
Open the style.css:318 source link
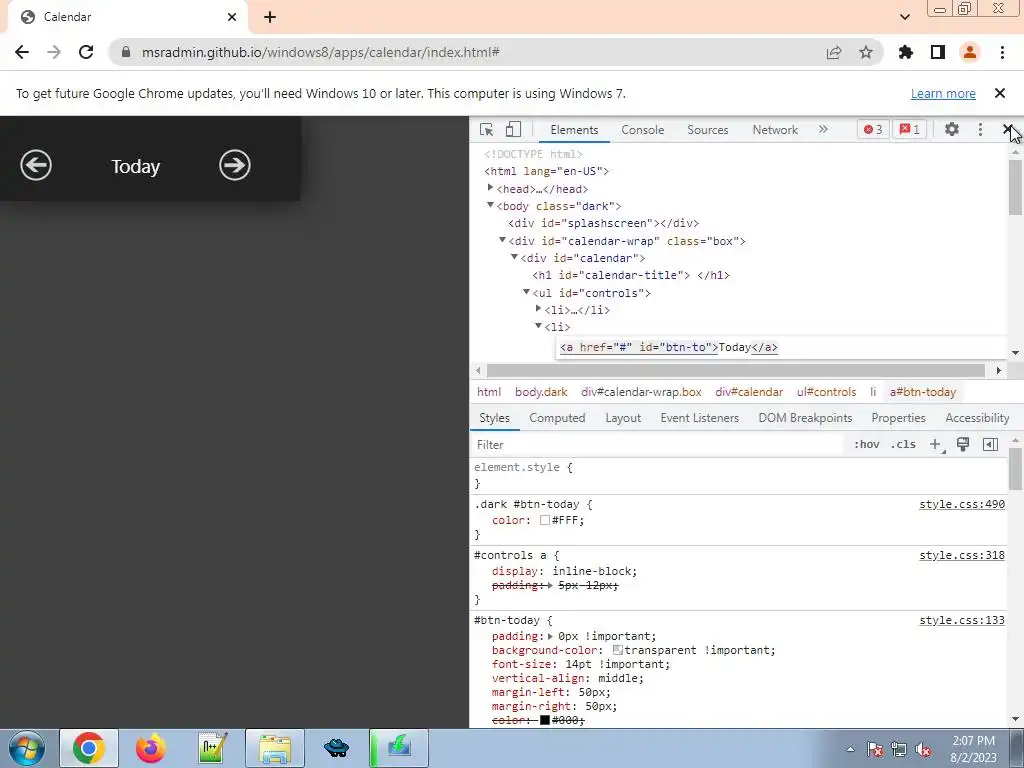[962, 555]
